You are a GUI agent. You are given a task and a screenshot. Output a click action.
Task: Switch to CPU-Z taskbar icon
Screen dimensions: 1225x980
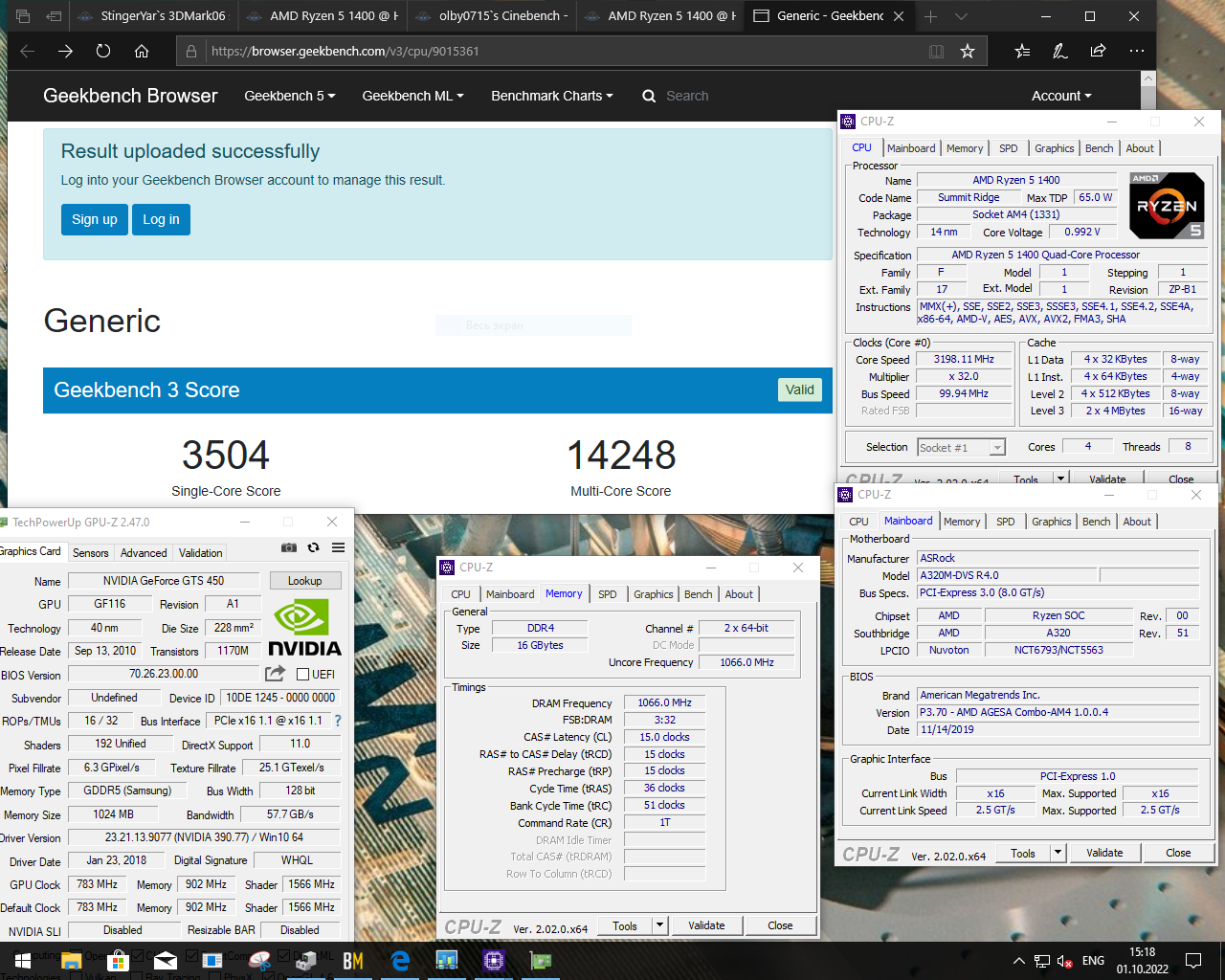(x=494, y=961)
